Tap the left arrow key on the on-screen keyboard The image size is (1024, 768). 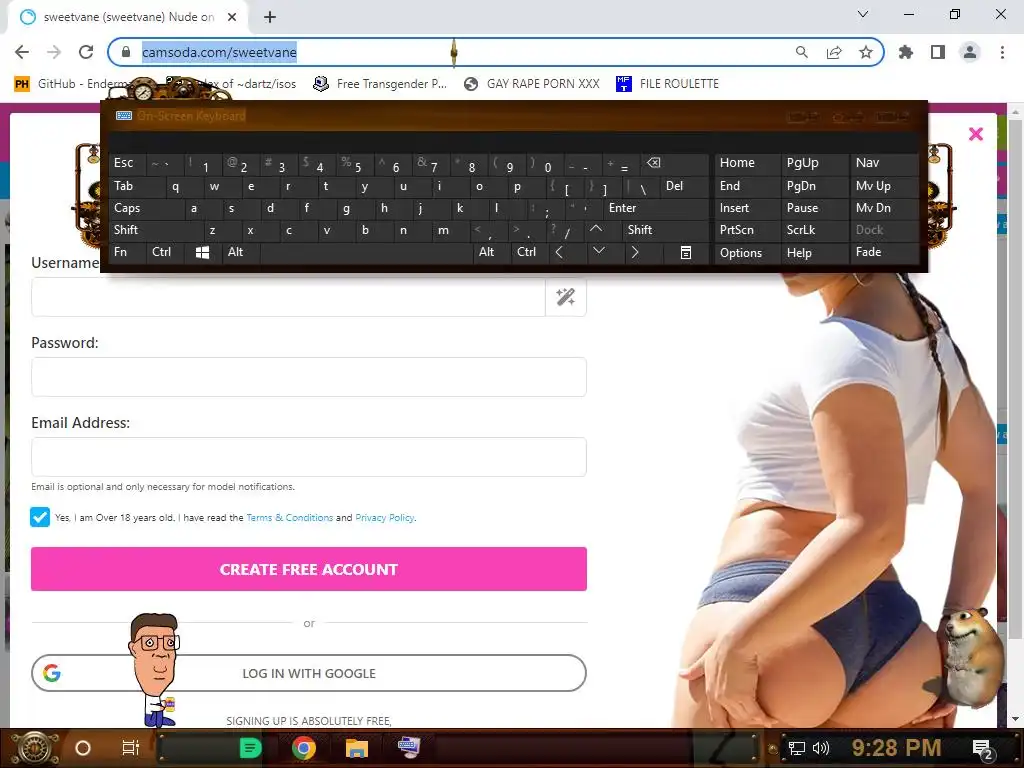pos(559,252)
